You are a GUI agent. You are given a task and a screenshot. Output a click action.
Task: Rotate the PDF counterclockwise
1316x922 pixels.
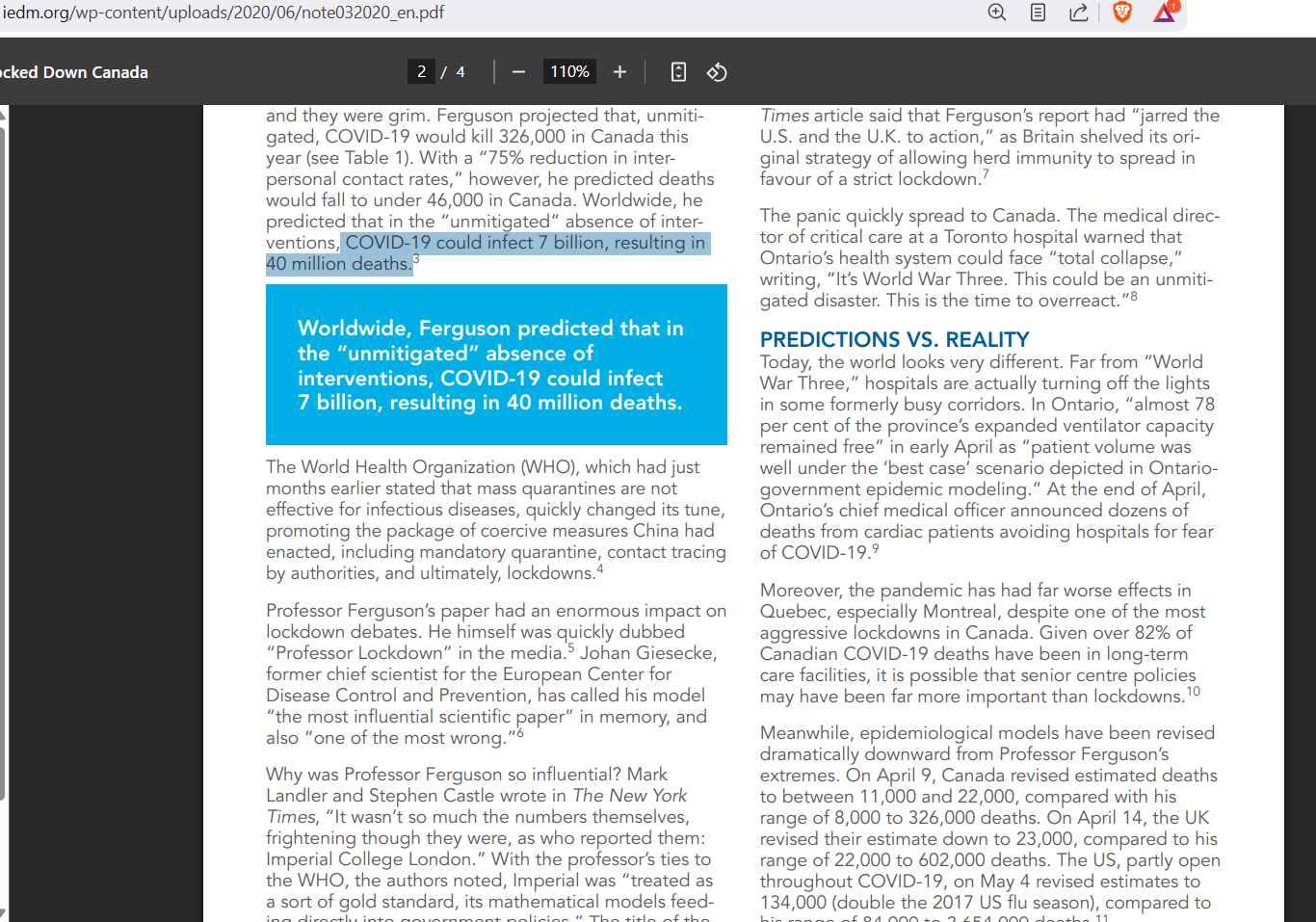tap(717, 72)
